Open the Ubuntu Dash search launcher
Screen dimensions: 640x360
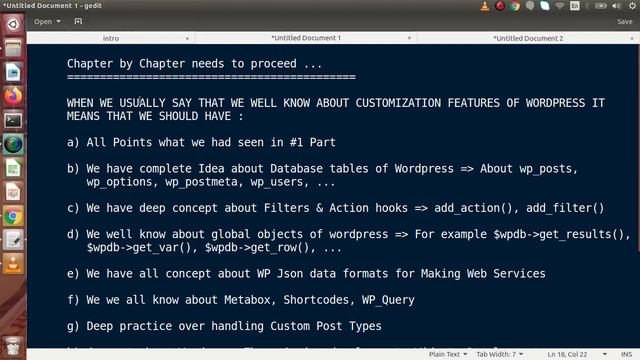pos(13,24)
